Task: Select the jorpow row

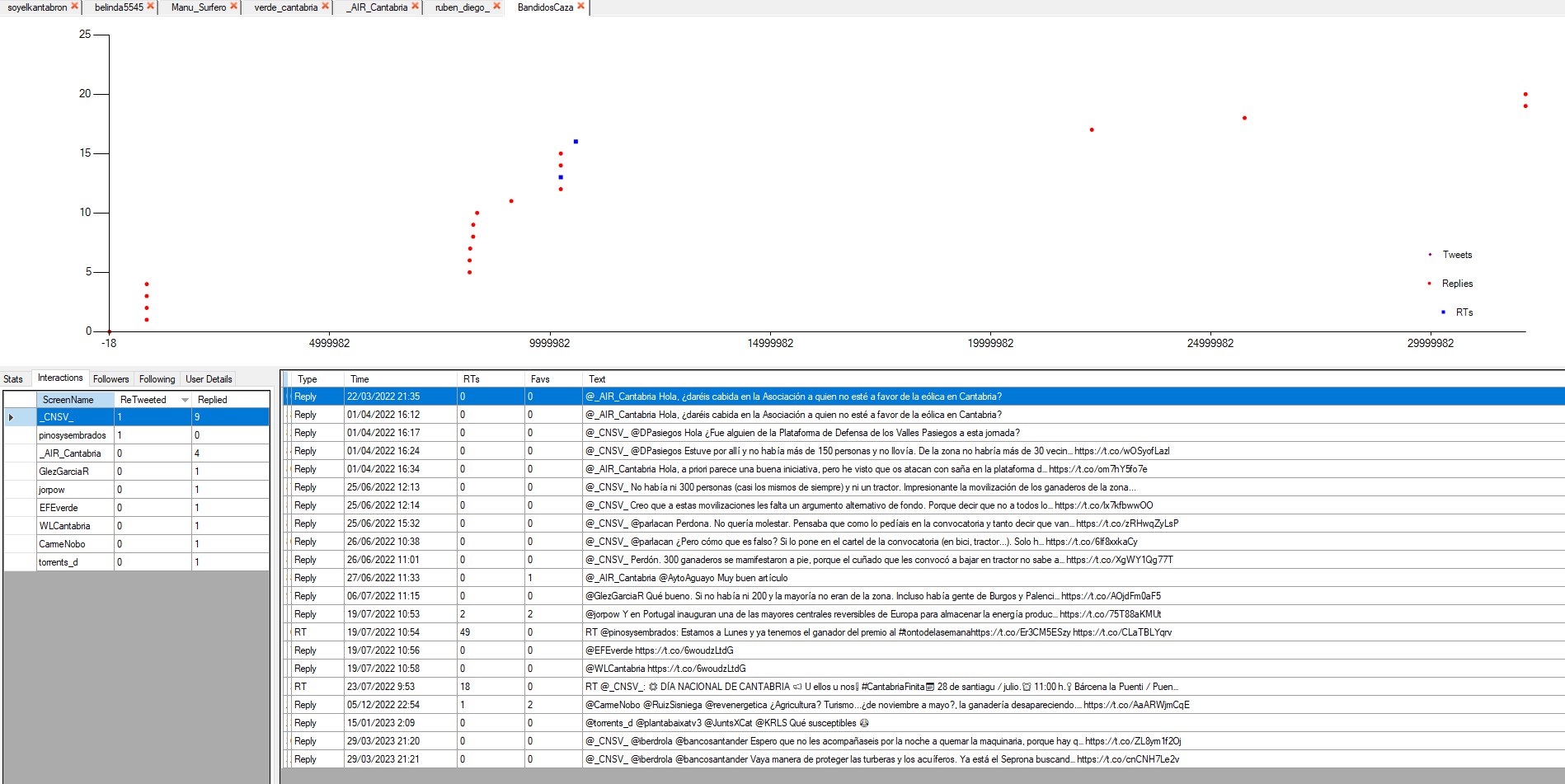Action: 136,490
